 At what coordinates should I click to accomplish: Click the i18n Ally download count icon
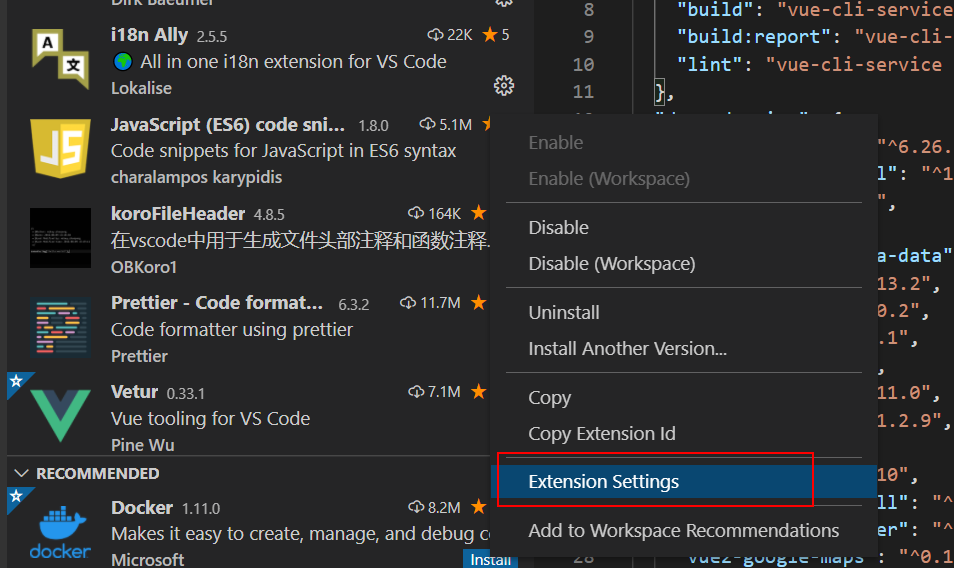pos(436,35)
